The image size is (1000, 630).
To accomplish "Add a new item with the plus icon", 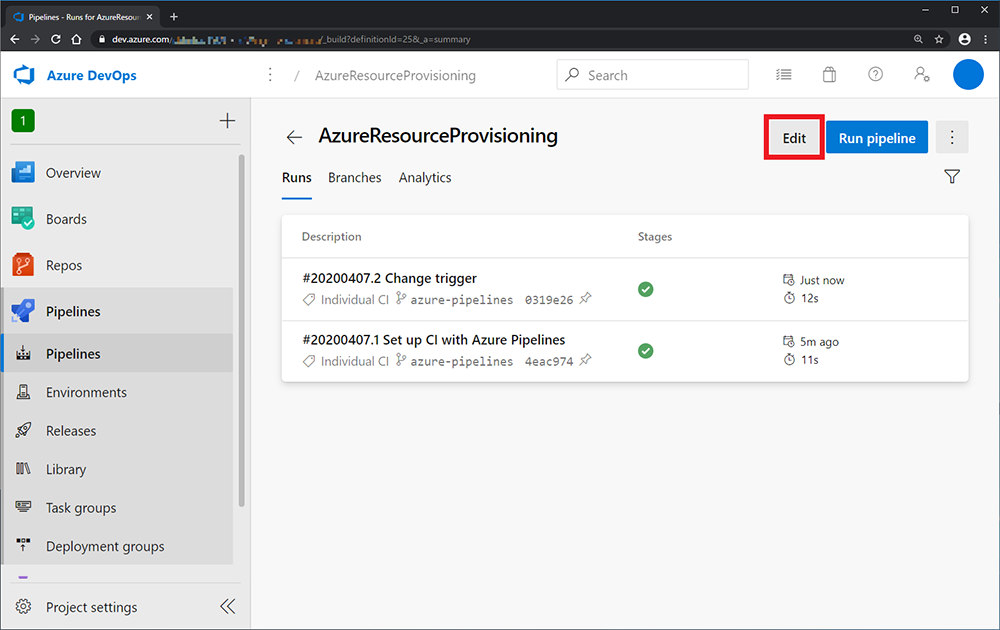I will (x=227, y=121).
